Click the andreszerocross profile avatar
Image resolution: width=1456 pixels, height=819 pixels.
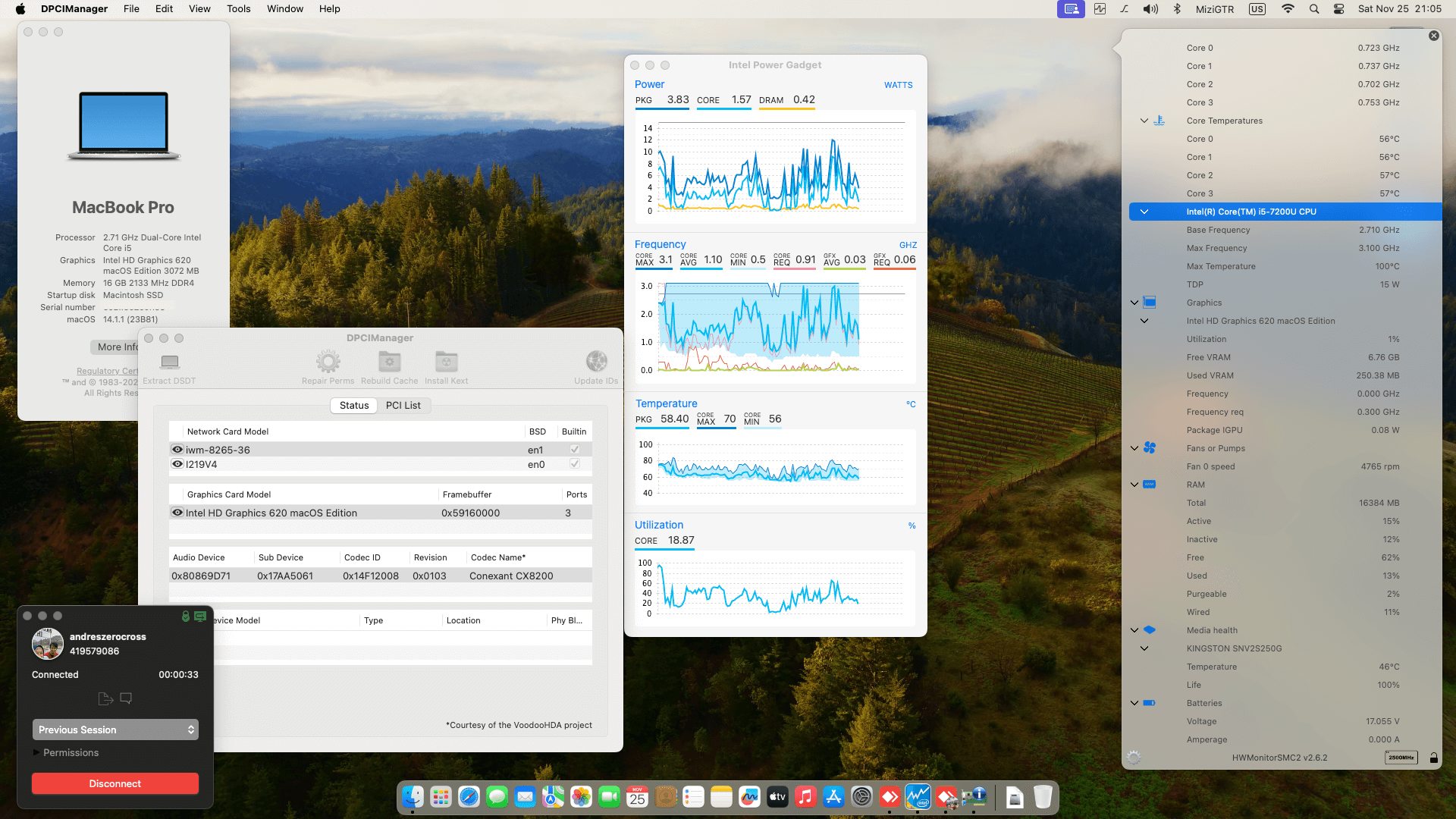[x=47, y=644]
